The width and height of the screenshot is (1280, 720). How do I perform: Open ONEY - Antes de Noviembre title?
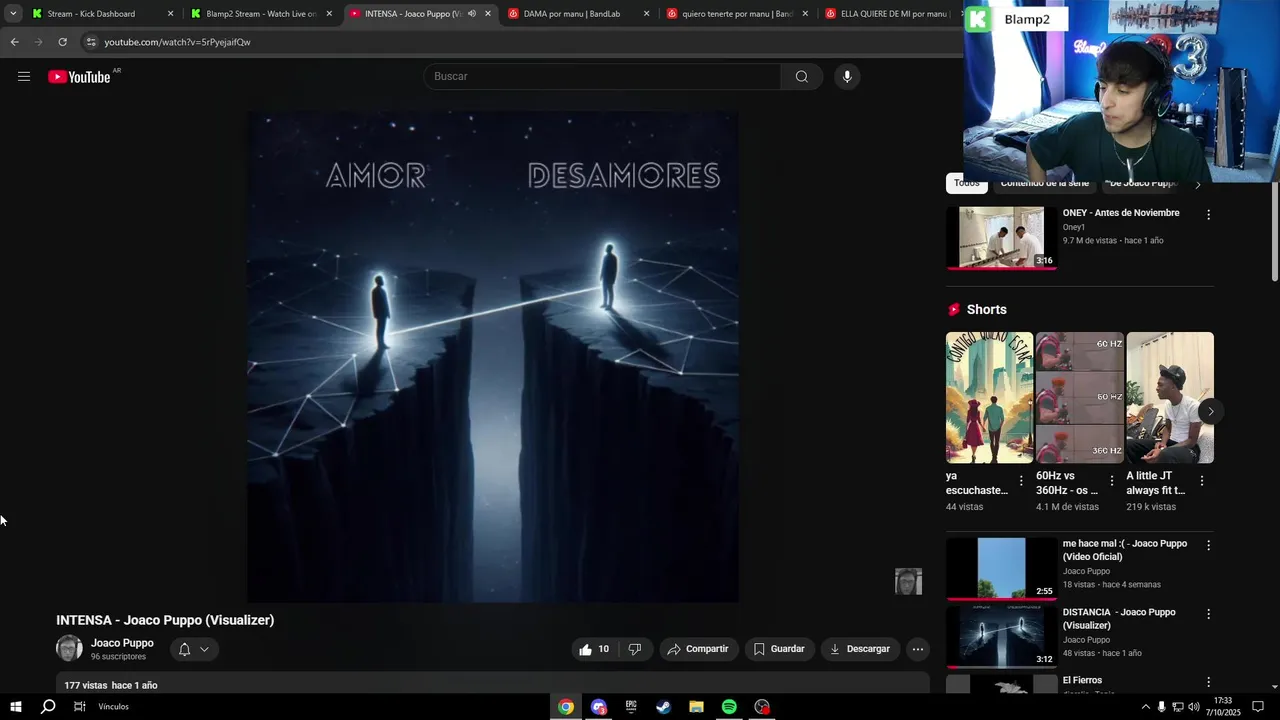1121,213
